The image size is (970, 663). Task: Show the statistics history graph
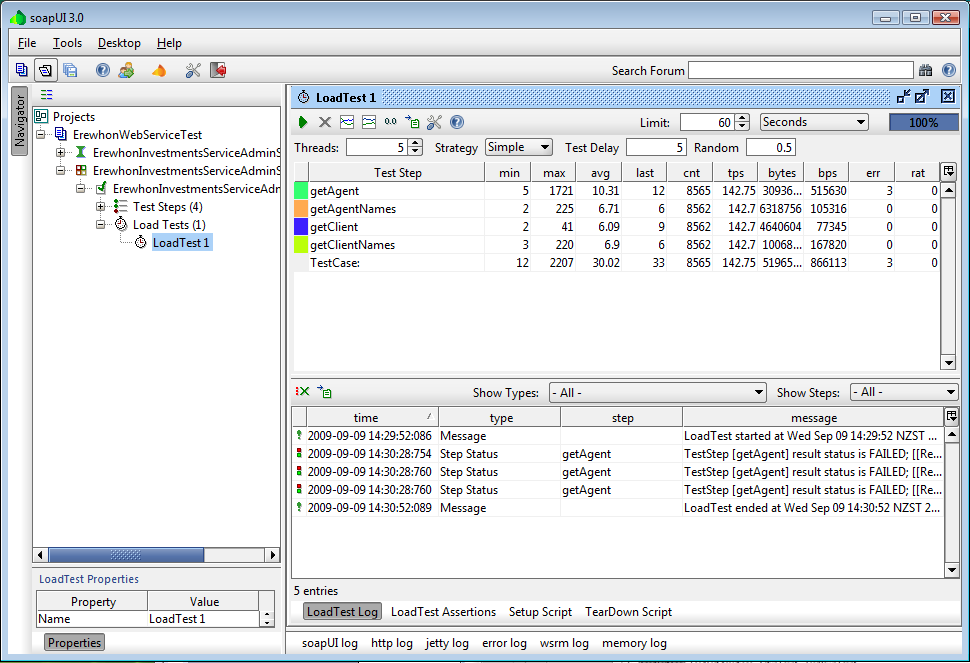pyautogui.click(x=369, y=122)
